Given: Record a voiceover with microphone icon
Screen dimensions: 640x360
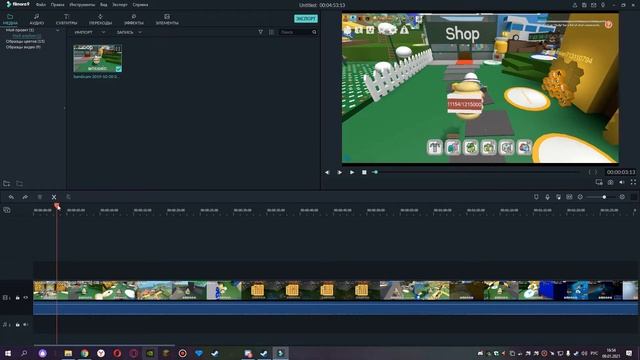Looking at the screenshot, I should click(547, 197).
